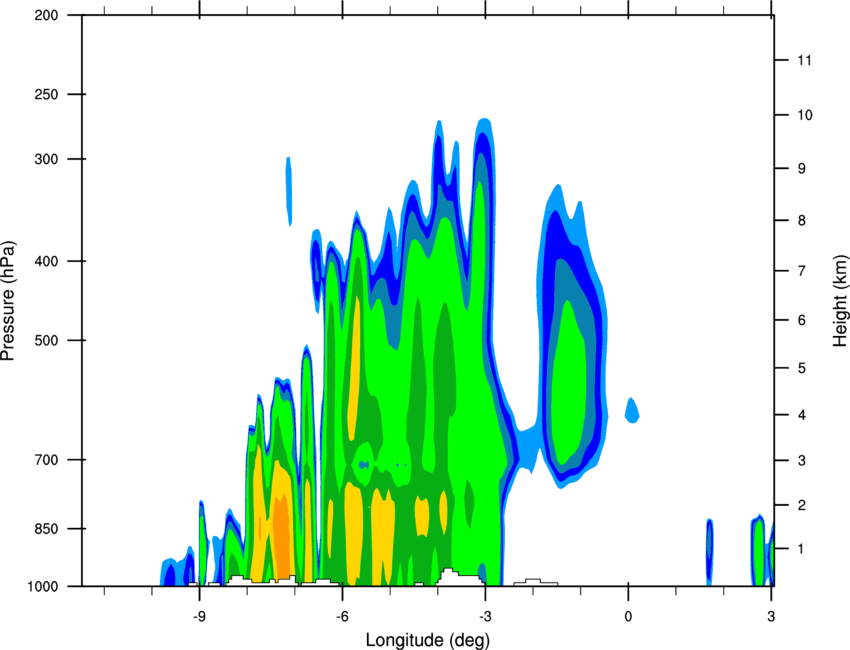
Task: Select the 200 hPa tick label
Action: pyautogui.click(x=46, y=16)
